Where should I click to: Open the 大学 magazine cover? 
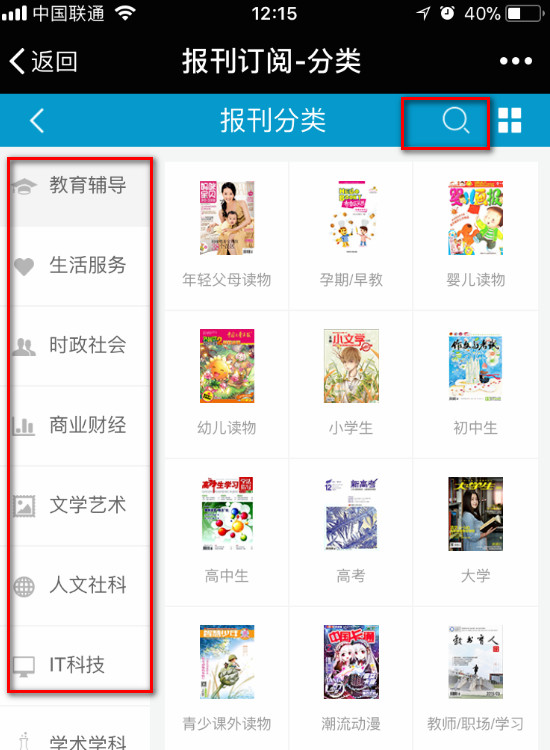pos(475,514)
